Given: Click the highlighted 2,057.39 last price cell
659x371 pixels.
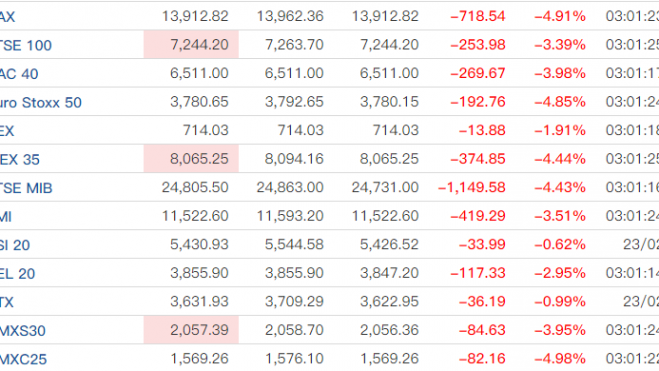Looking at the screenshot, I should pos(191,330).
